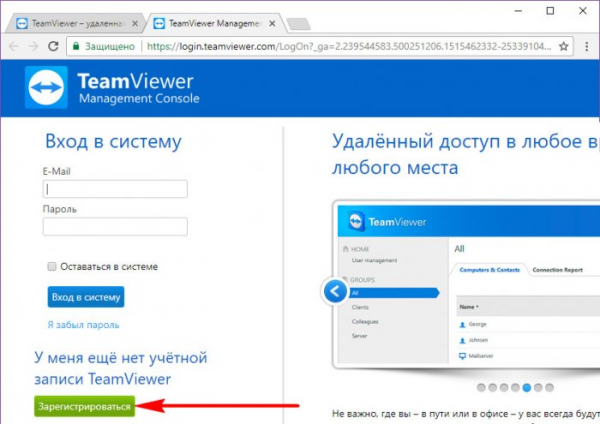Screen dimensions: 600x424
Task: Switch to the 'TeamViewer – удаленна' tab
Action: click(77, 23)
